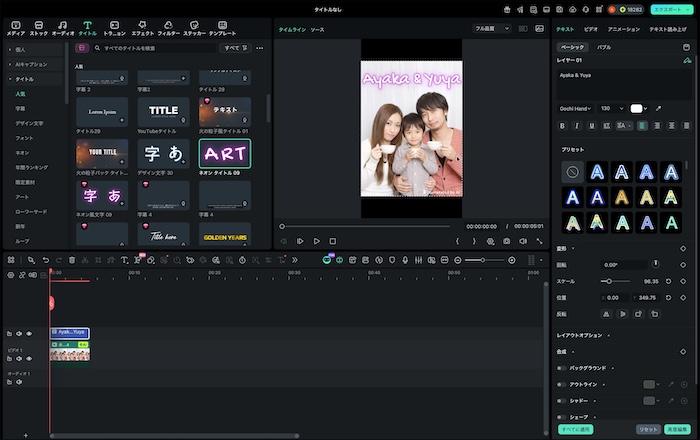Screen dimensions: 700x440
Task: Open the メディア (Media) tab icon
Action: coord(16,28)
